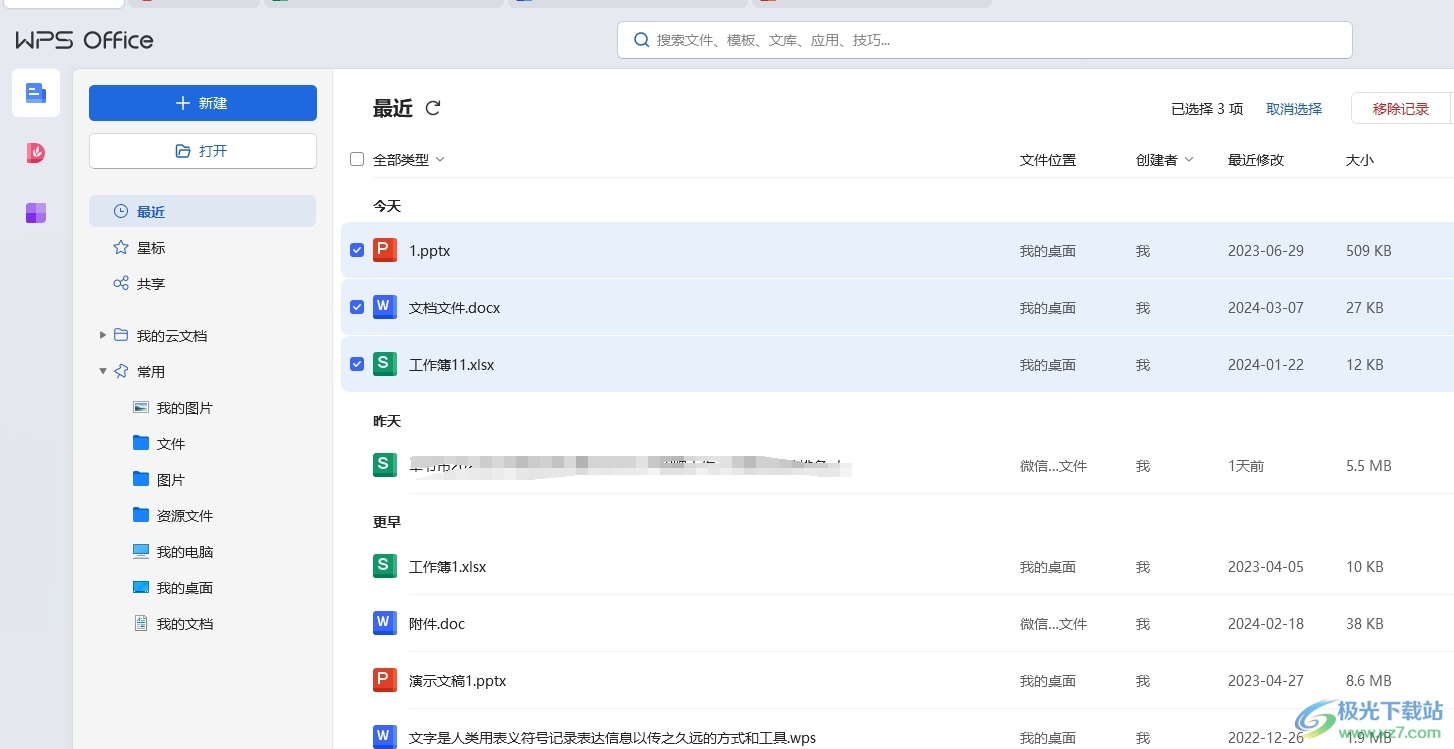Click size 509 KB in 1.pptx row
This screenshot has height=749, width=1454.
(1369, 251)
